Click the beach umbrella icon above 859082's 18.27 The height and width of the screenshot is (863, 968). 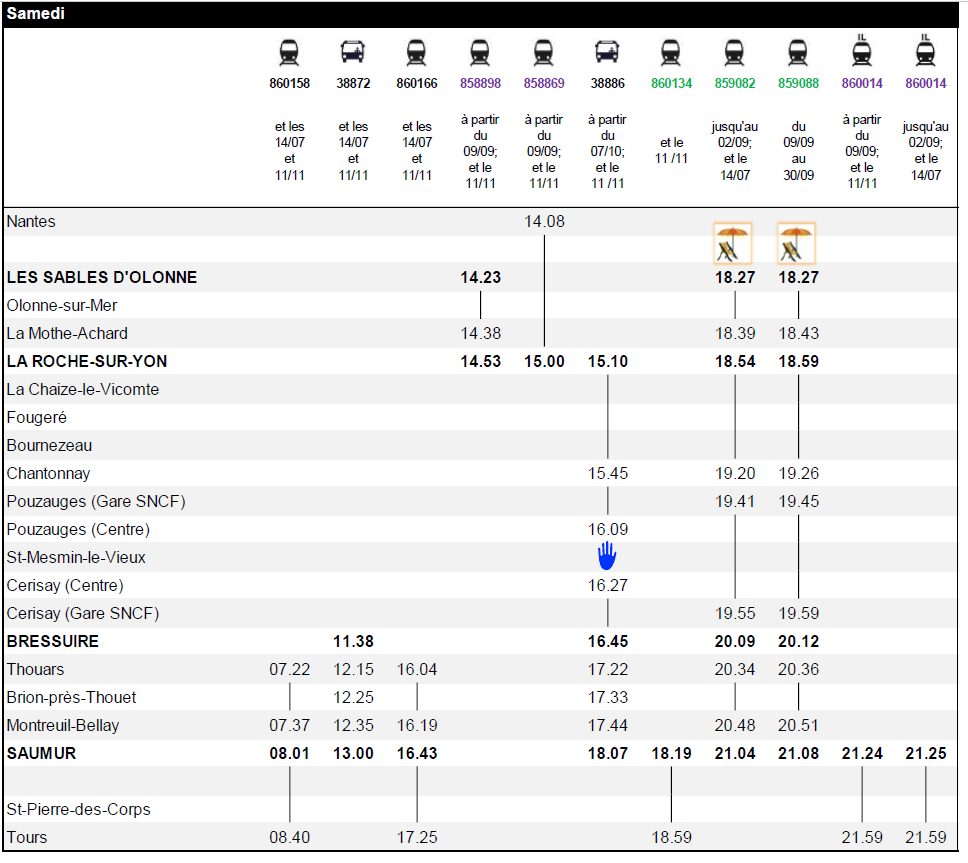click(x=733, y=243)
